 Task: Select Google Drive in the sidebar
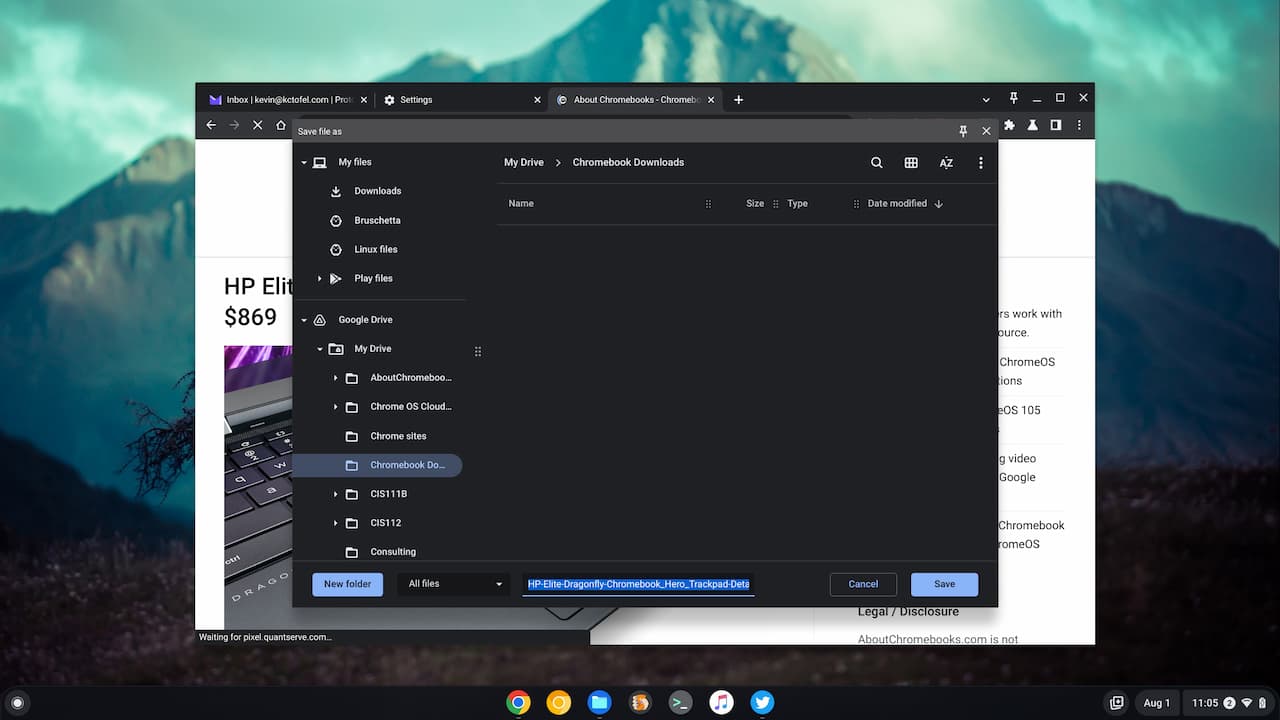click(x=365, y=320)
